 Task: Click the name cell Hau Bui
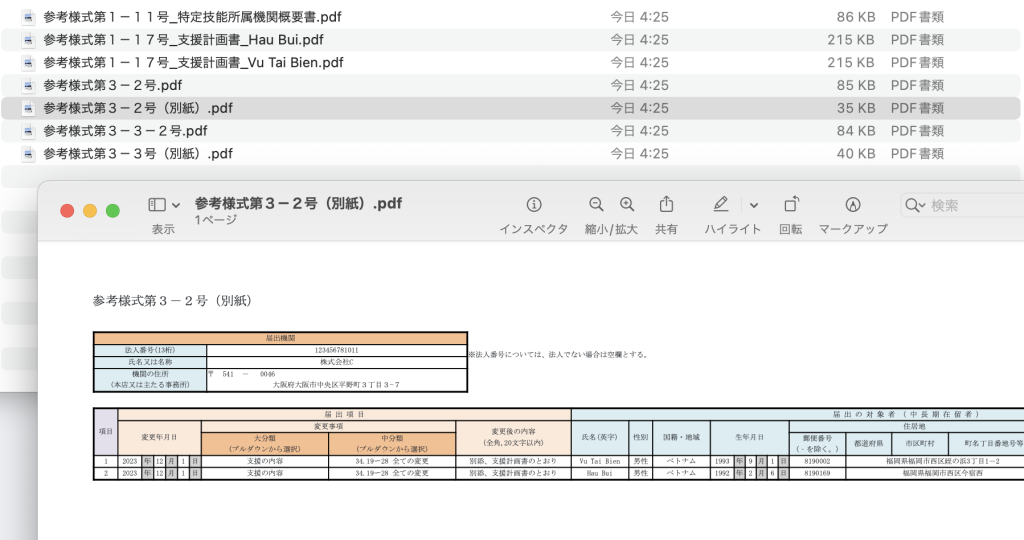(600, 473)
